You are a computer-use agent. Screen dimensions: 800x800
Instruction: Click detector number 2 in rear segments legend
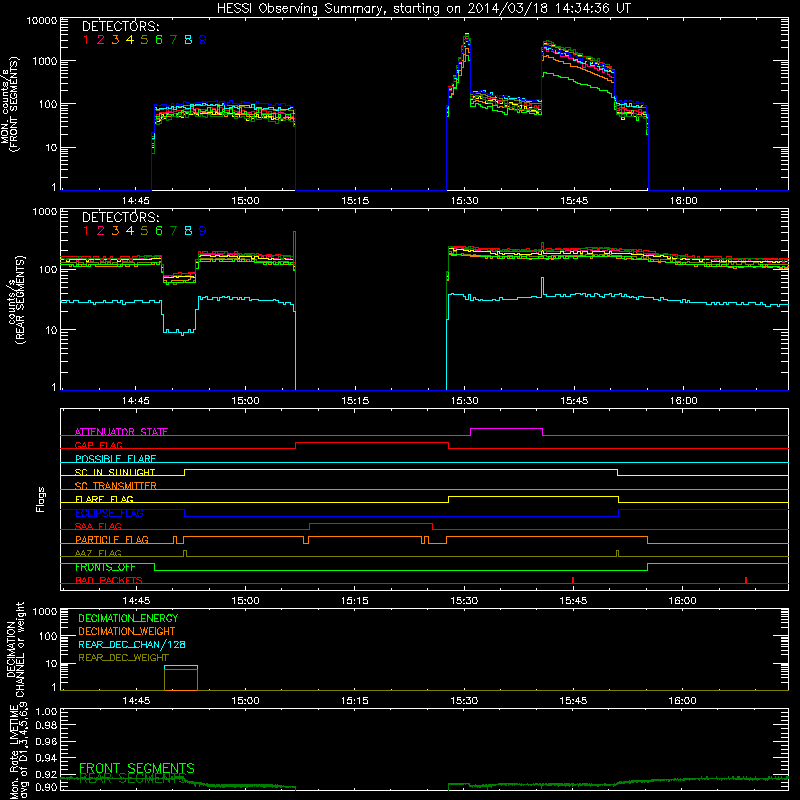point(101,231)
